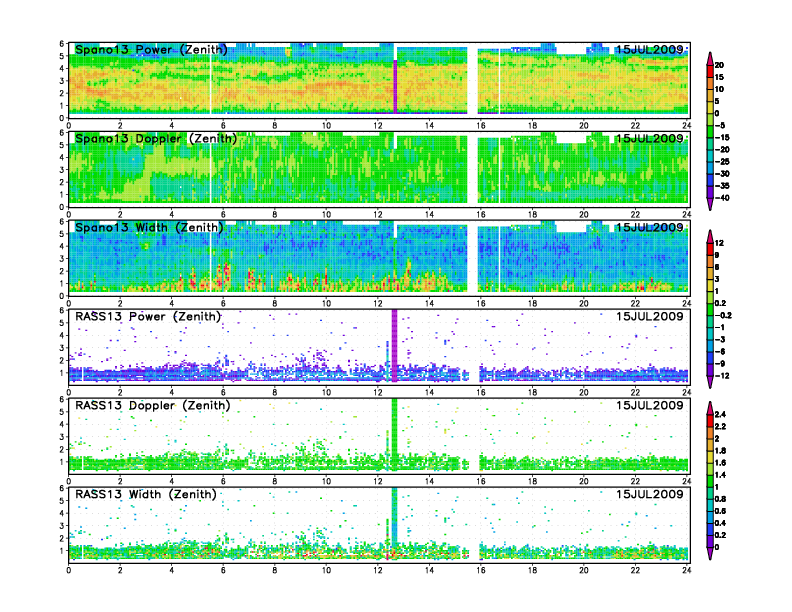Click the "Spano13 Doppler (Zenith)" panel title

click(156, 138)
